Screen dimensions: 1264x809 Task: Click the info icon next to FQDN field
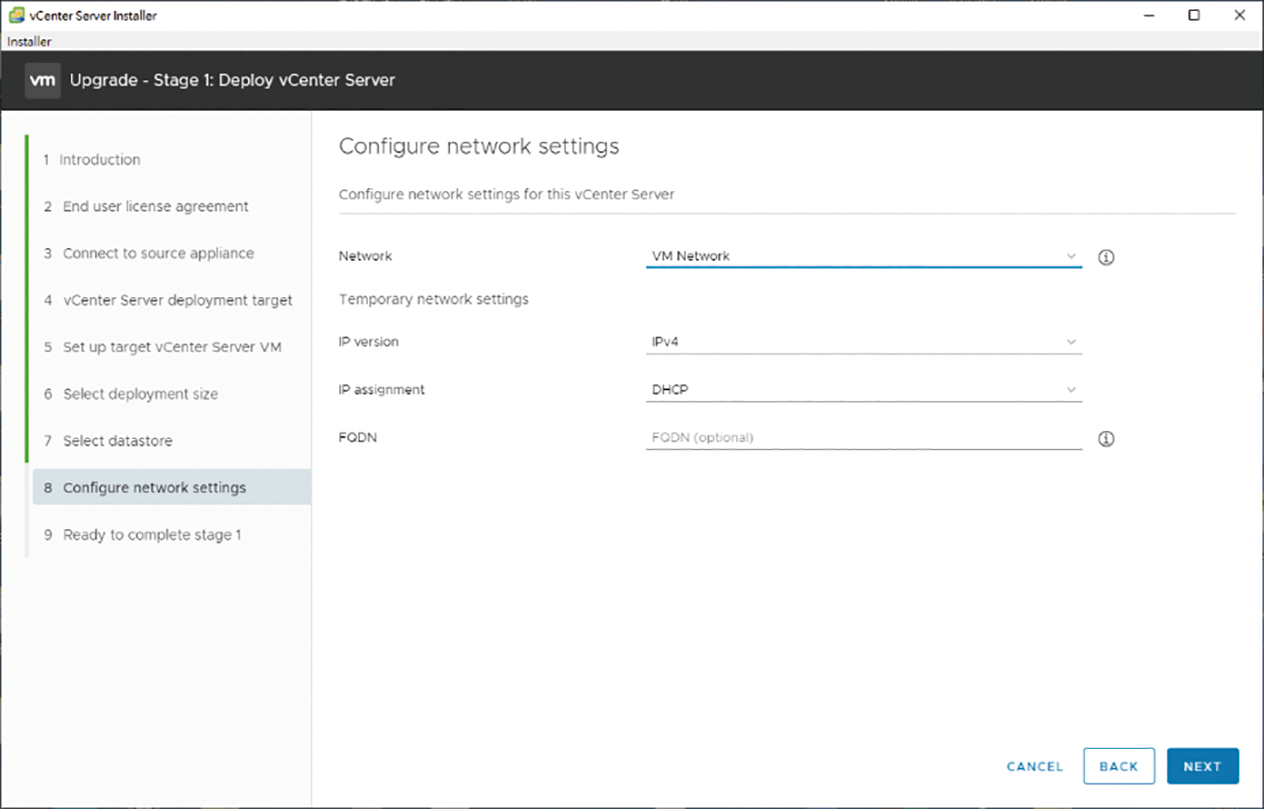click(x=1106, y=439)
